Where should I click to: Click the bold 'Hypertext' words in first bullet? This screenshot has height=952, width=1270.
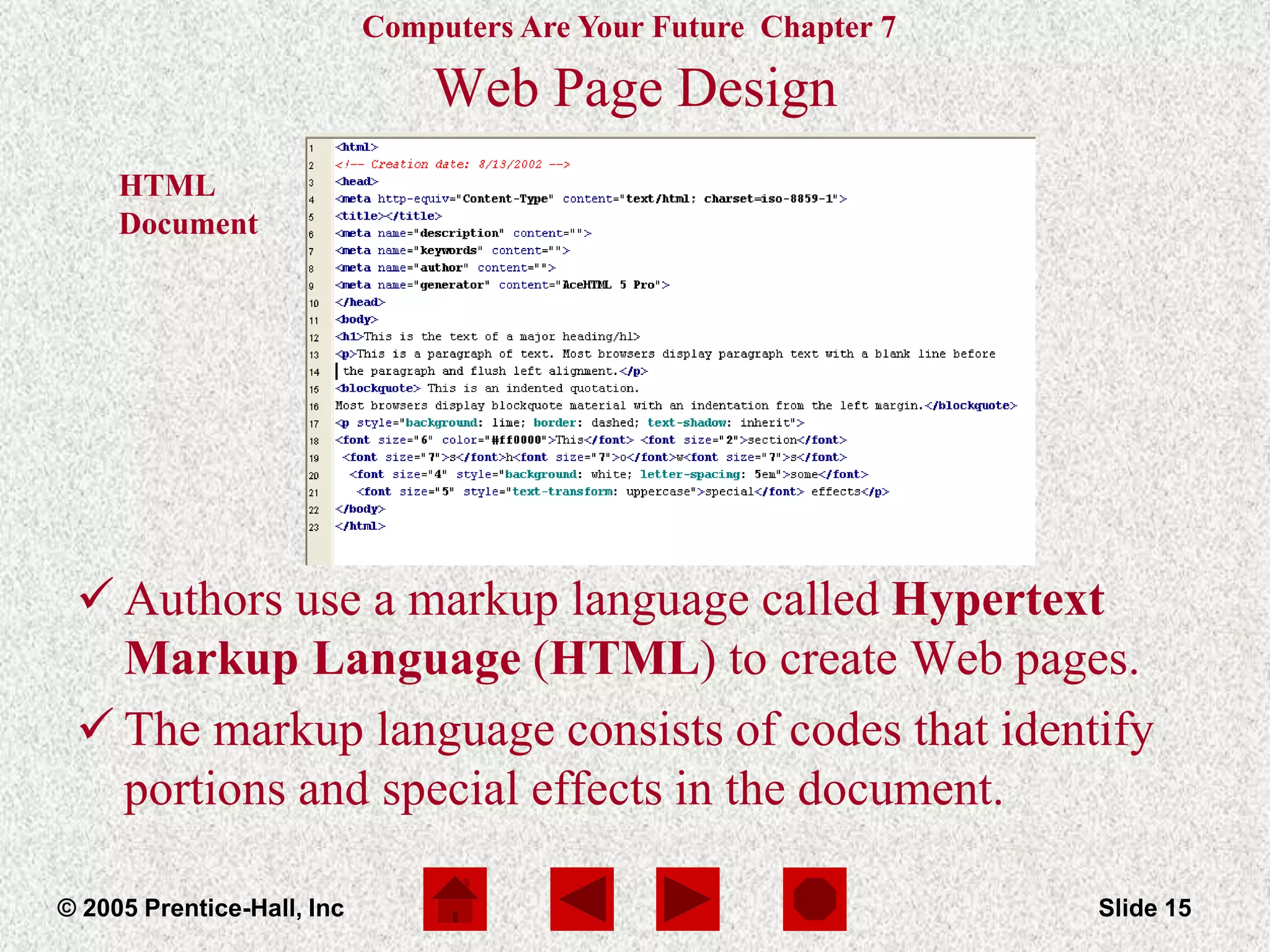[998, 600]
